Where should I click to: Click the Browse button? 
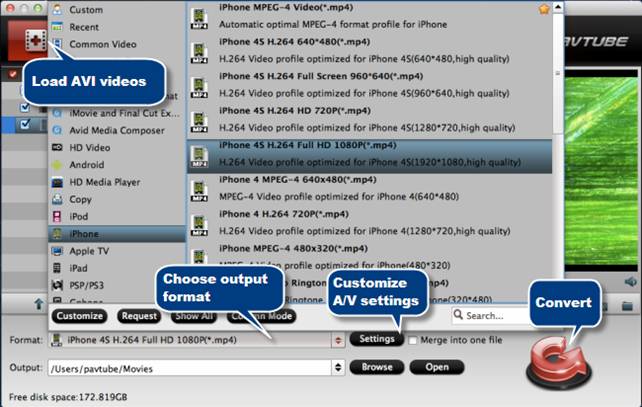pos(377,367)
